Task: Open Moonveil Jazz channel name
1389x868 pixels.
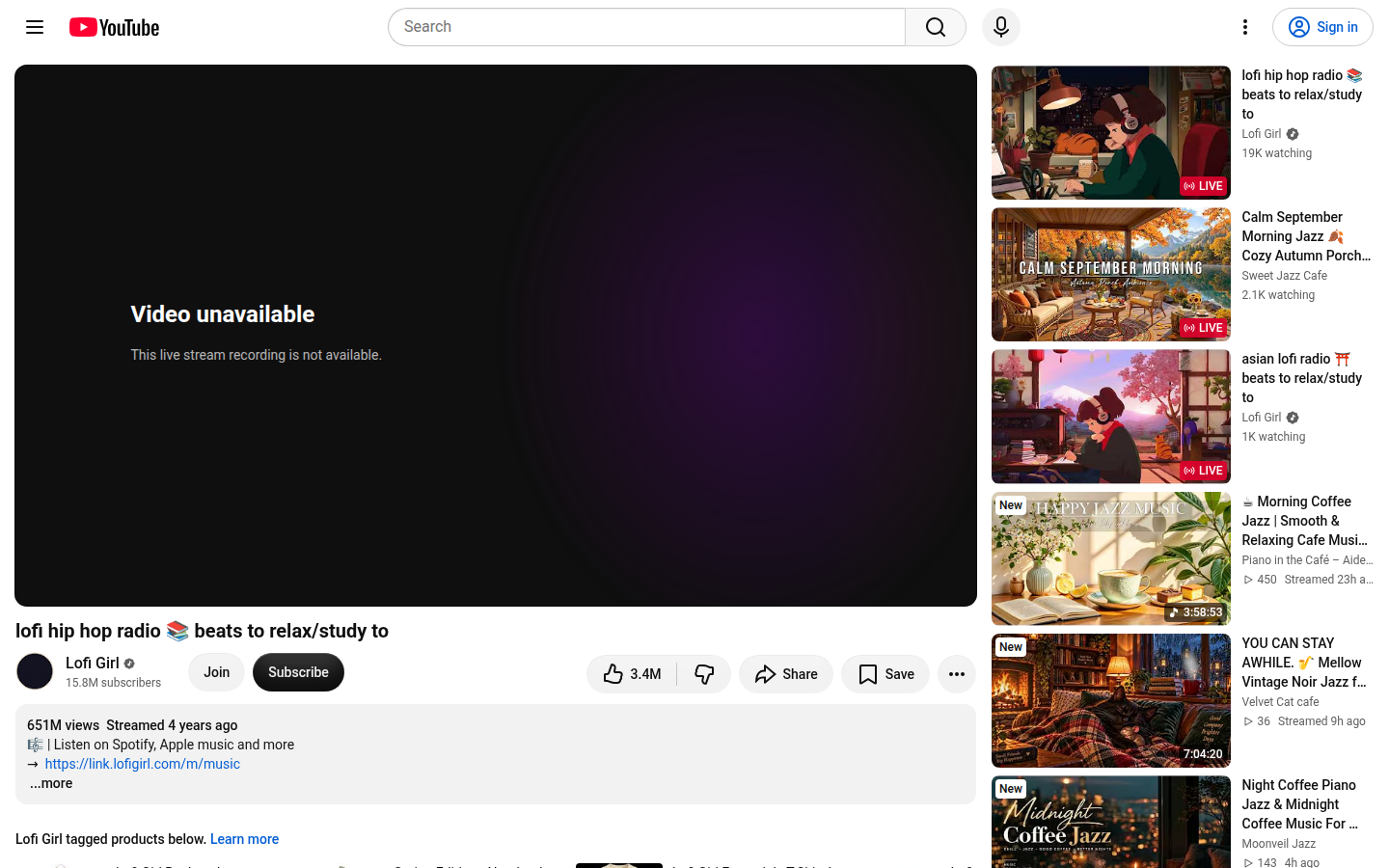Action: tap(1278, 844)
